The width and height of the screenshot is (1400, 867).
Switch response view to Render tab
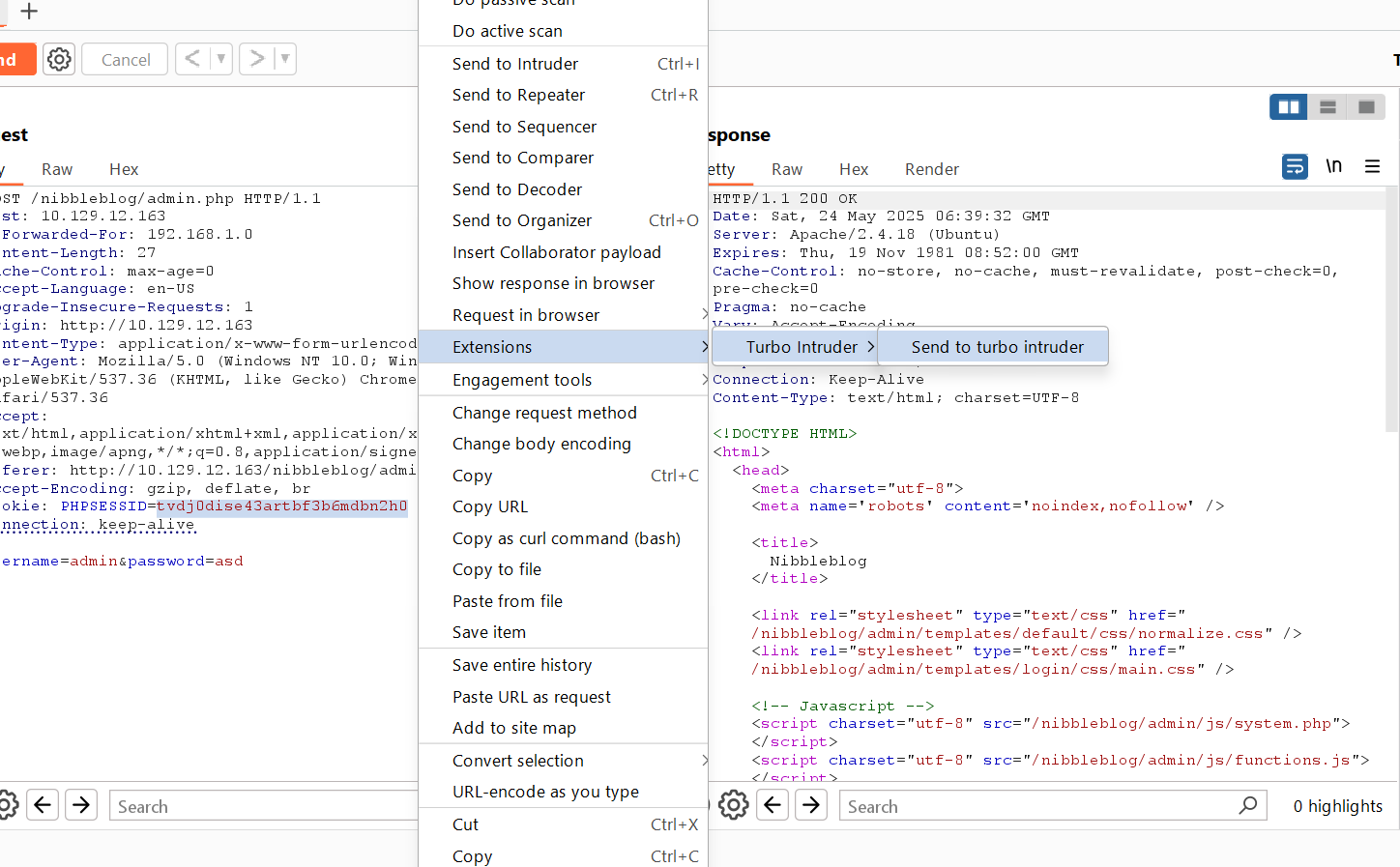tap(931, 169)
